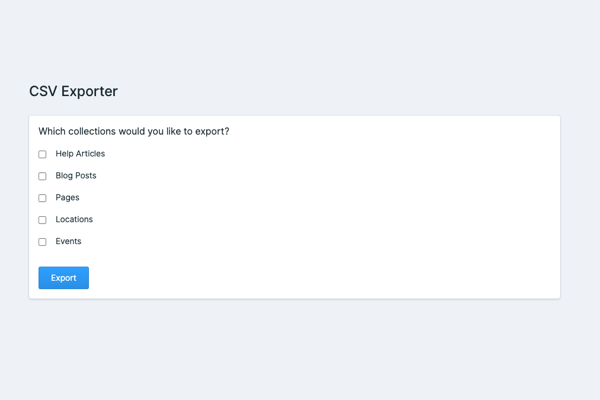The height and width of the screenshot is (400, 600).
Task: Click the Events label text
Action: tap(68, 241)
